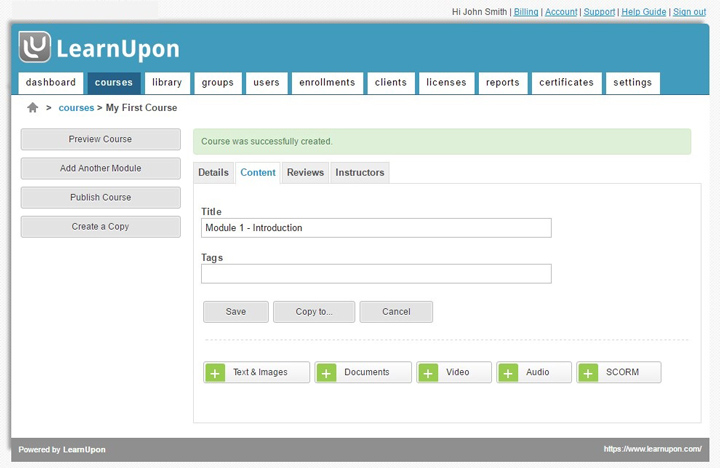The image size is (720, 468).
Task: Click the "Hi John Smith" greeting
Action: pyautogui.click(x=479, y=12)
